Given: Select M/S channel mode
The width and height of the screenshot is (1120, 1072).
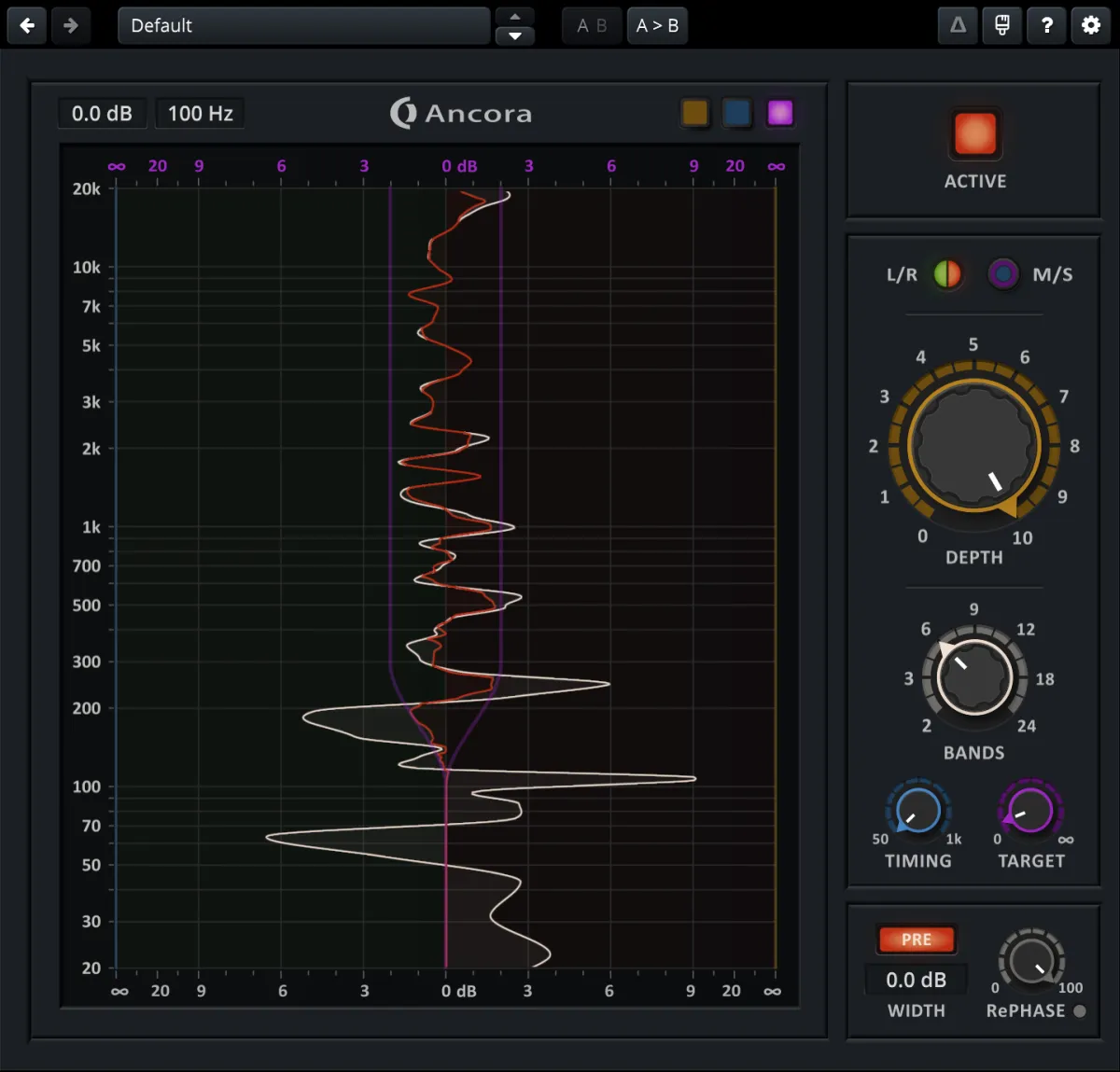Looking at the screenshot, I should pyautogui.click(x=1003, y=274).
